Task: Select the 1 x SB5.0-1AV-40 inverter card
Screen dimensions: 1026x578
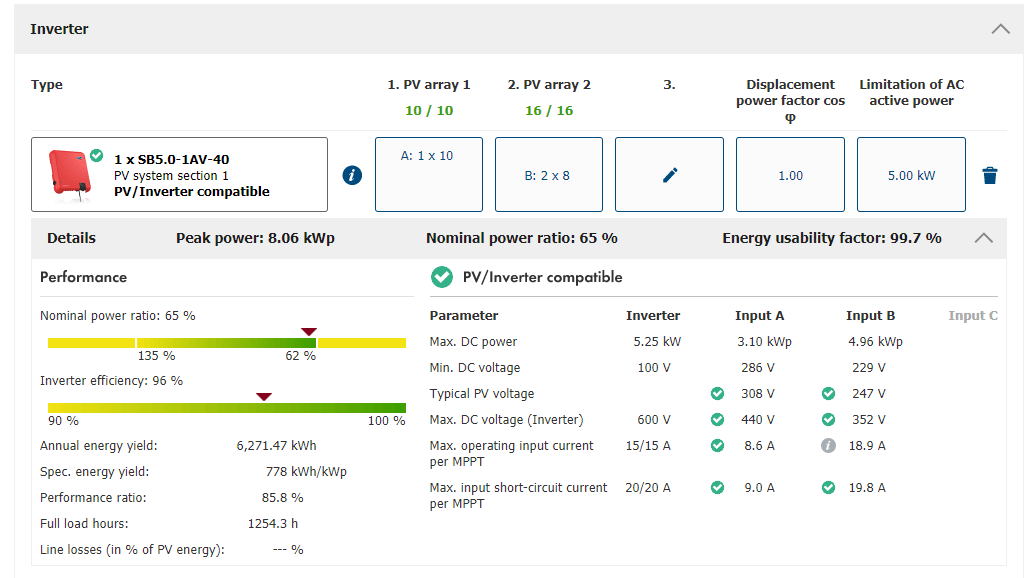Action: tap(179, 174)
